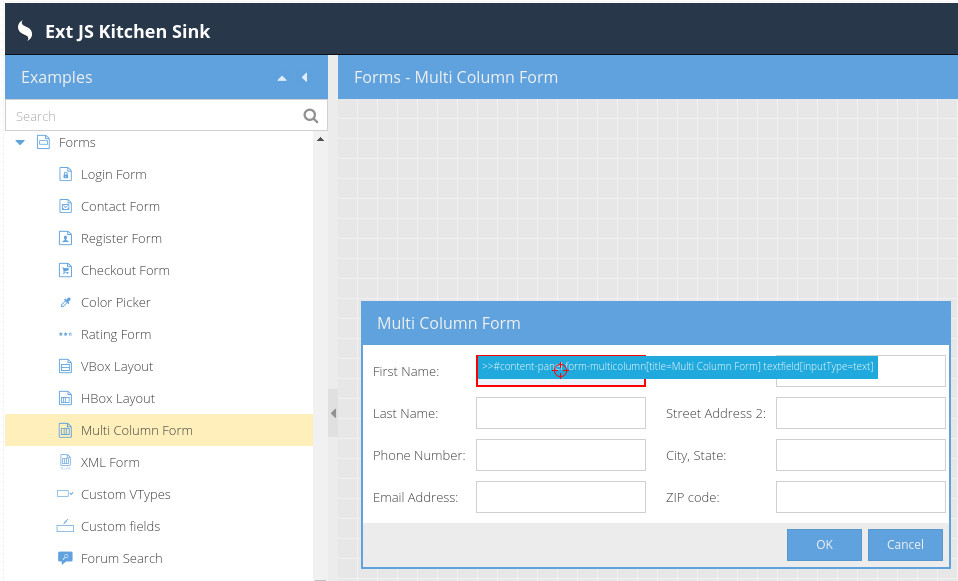Click the splitter collapse handle
The height and width of the screenshot is (581, 958).
tap(333, 413)
